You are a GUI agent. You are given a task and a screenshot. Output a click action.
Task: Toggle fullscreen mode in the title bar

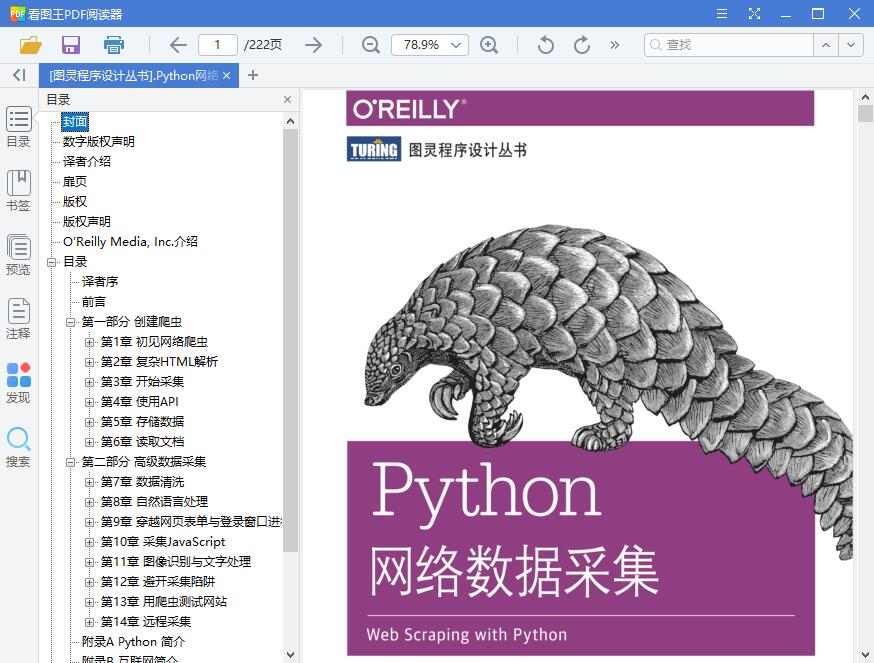point(754,13)
